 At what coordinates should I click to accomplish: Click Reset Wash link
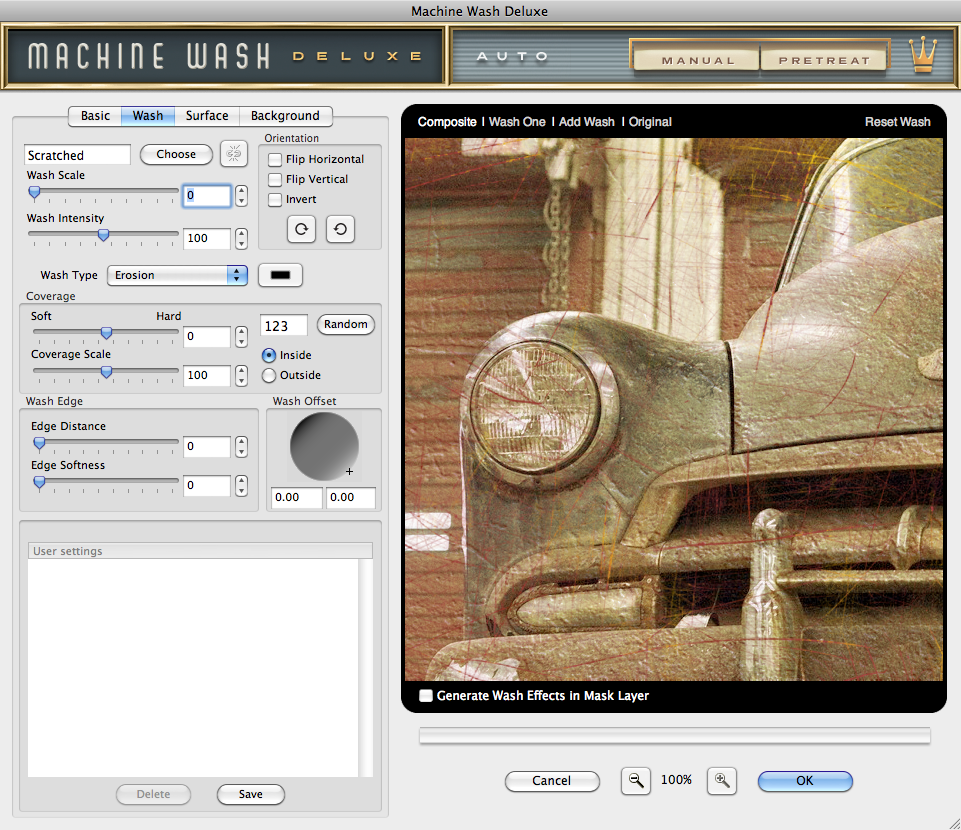[x=897, y=122]
